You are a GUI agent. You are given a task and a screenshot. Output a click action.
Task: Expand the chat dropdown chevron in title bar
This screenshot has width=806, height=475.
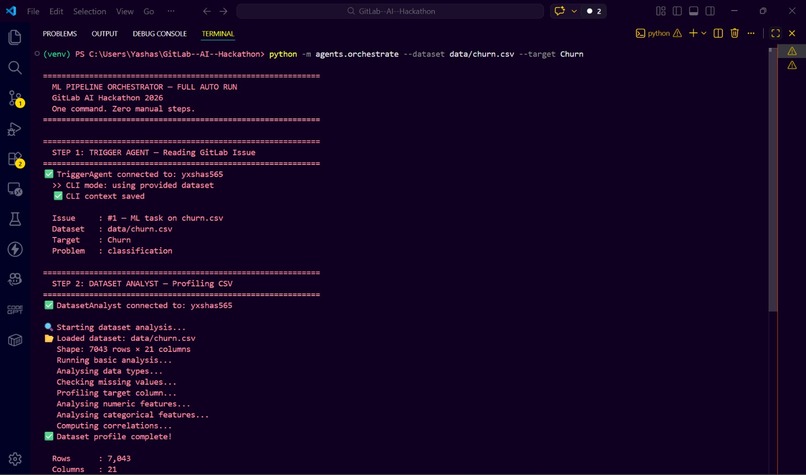574,11
